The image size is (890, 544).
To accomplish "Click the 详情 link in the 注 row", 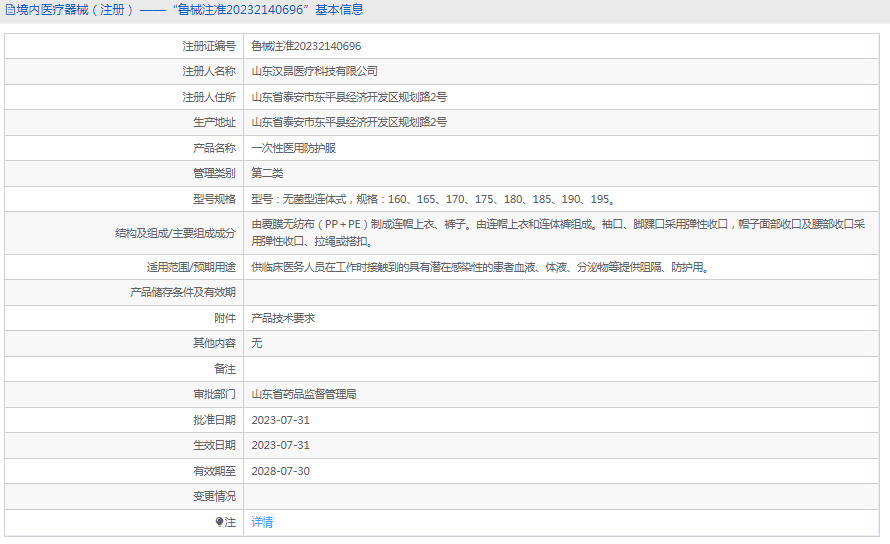I will pyautogui.click(x=262, y=522).
